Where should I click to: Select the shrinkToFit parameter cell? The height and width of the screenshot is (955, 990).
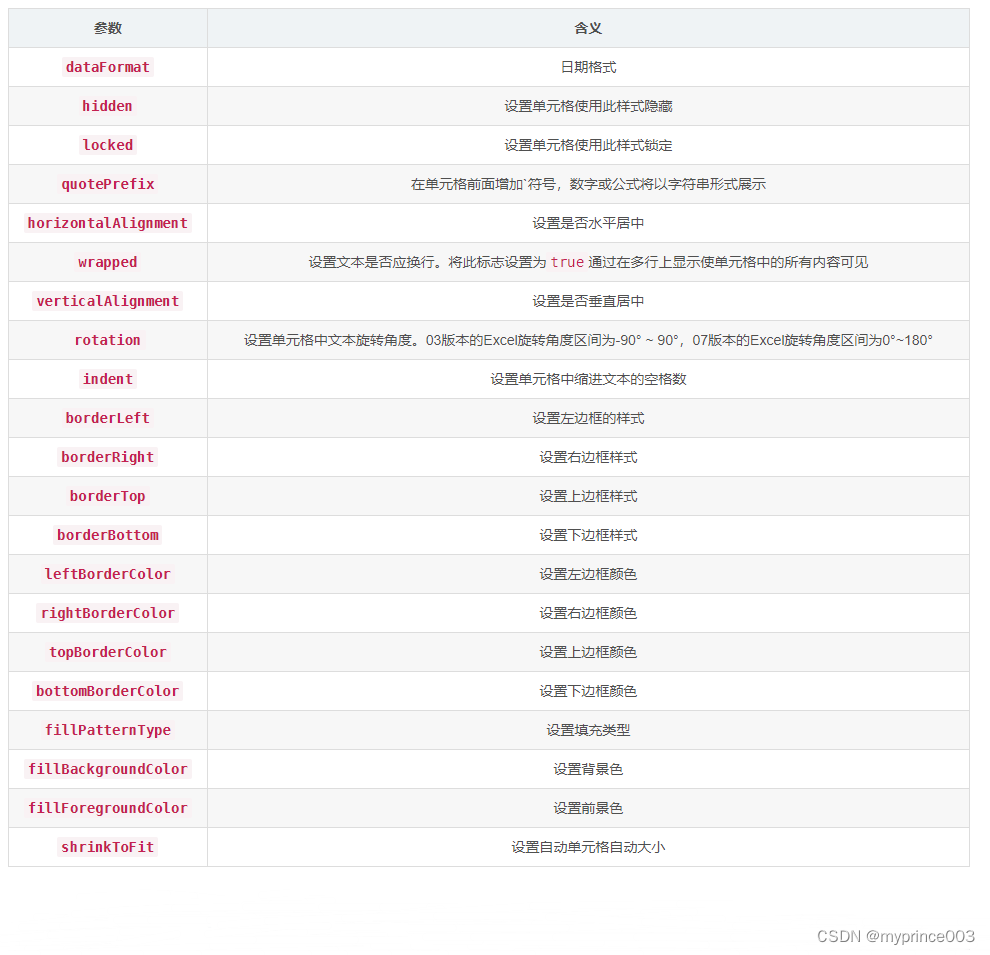(107, 847)
